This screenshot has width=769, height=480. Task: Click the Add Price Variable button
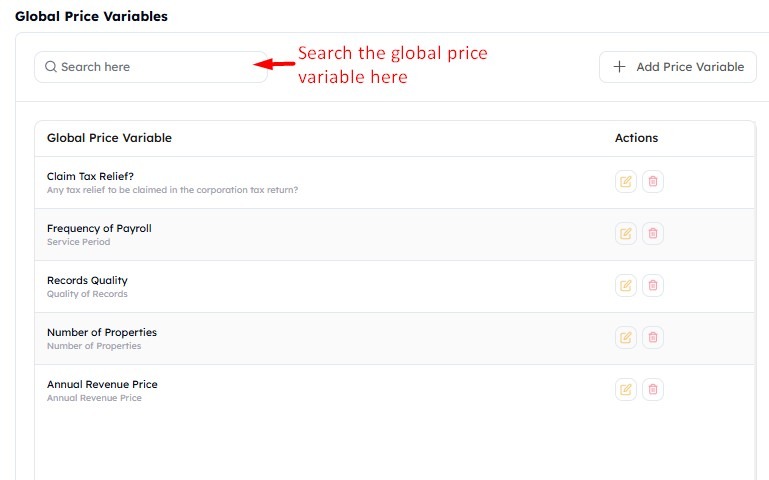pos(678,67)
